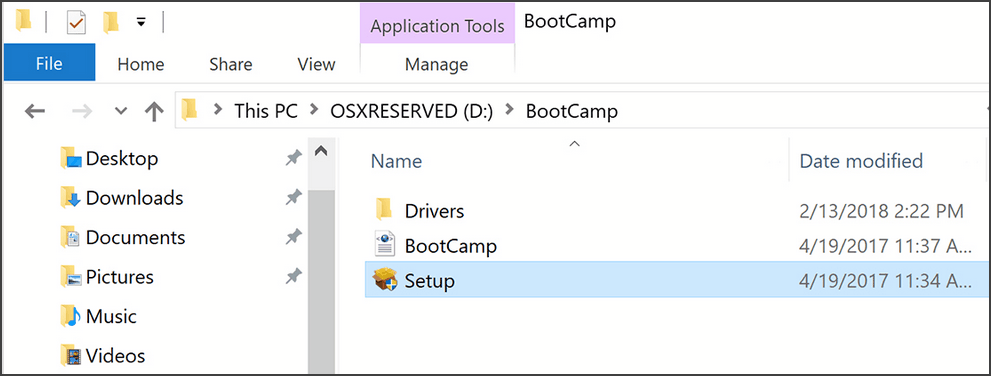Switch to the View ribbon tab
The width and height of the screenshot is (991, 376).
tap(316, 64)
